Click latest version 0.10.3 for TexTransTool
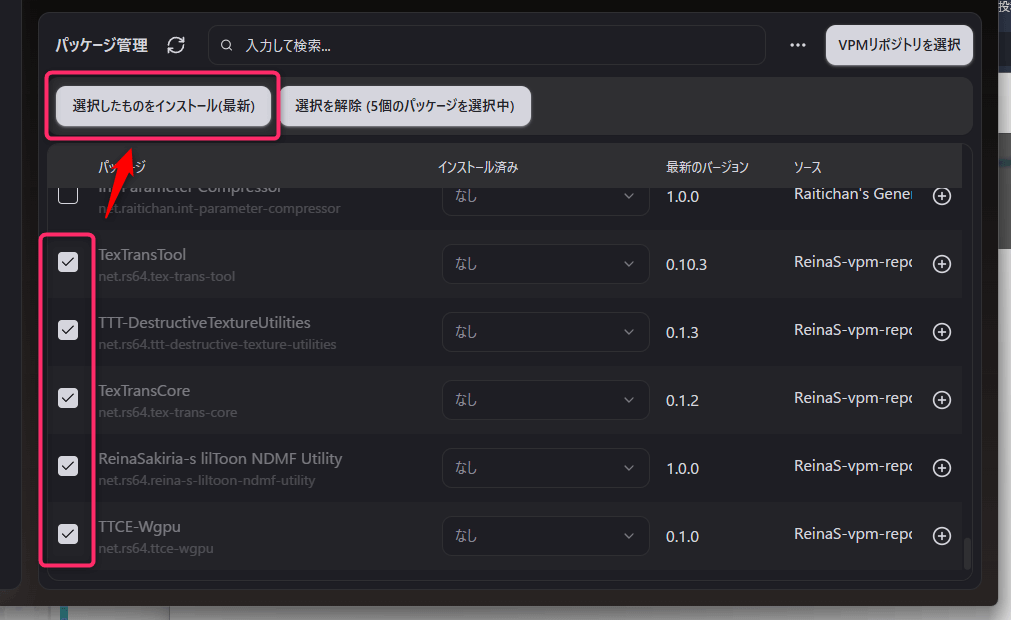The image size is (1011, 620). [686, 264]
